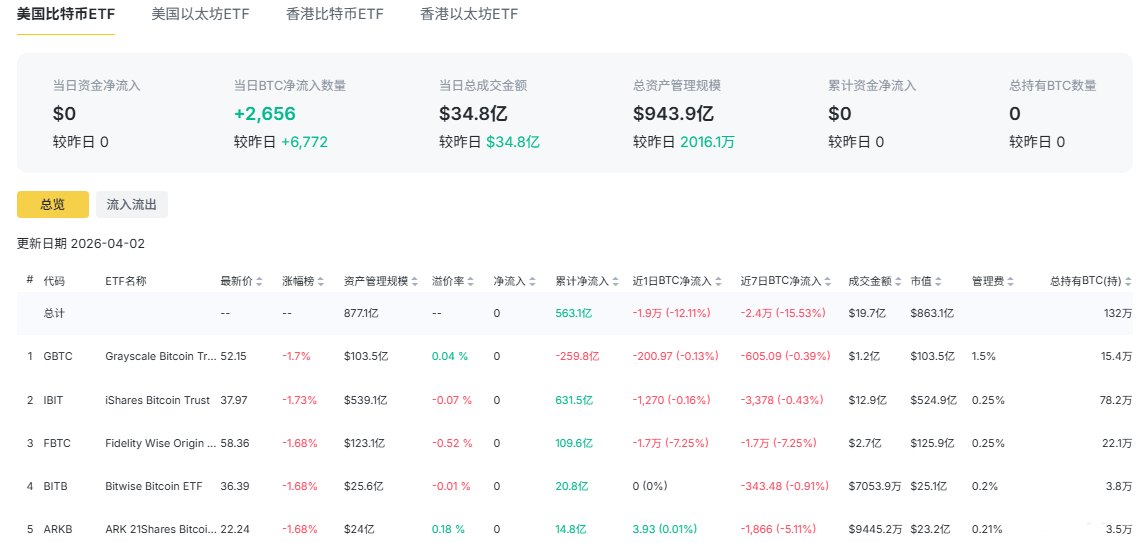Sort by 总持有BTC column arrows
The width and height of the screenshot is (1142, 543).
point(1129,281)
